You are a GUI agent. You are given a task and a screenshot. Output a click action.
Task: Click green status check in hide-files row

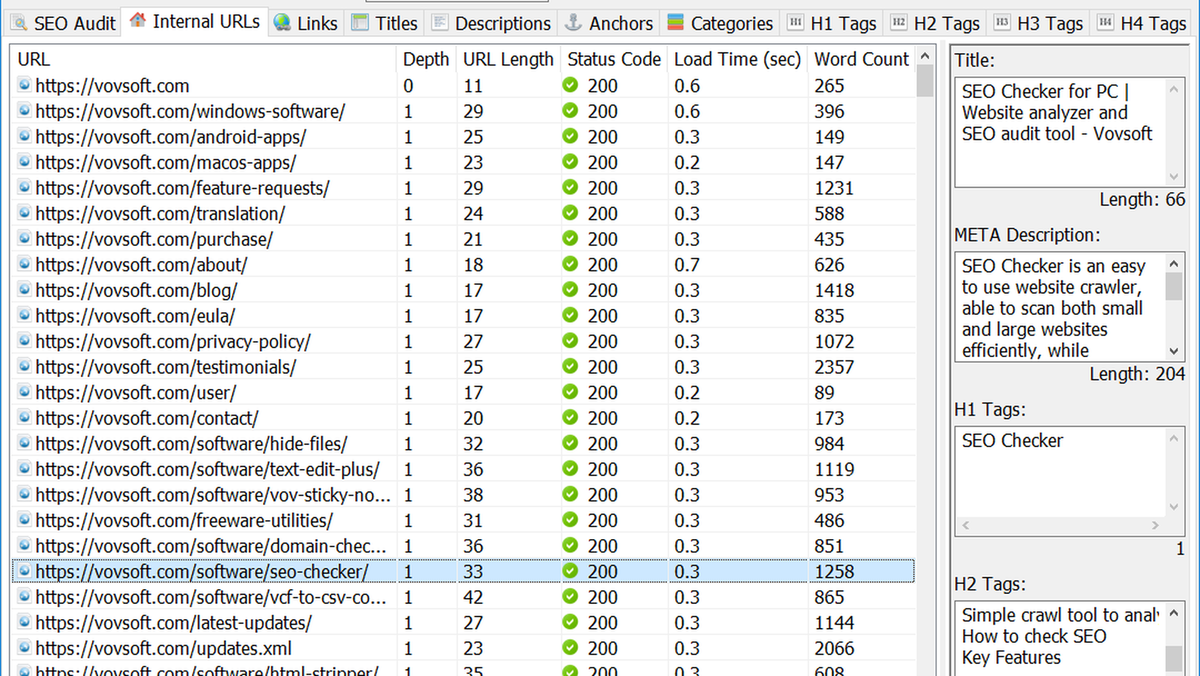571,443
